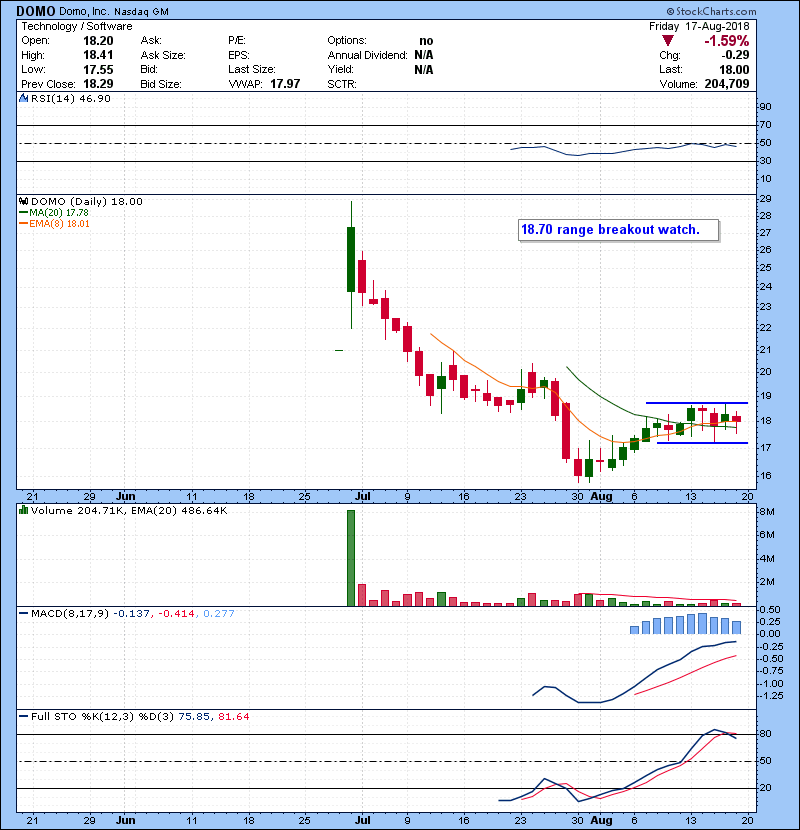Click the Aug label on price-panel date axis
This screenshot has width=800, height=830.
click(x=601, y=497)
